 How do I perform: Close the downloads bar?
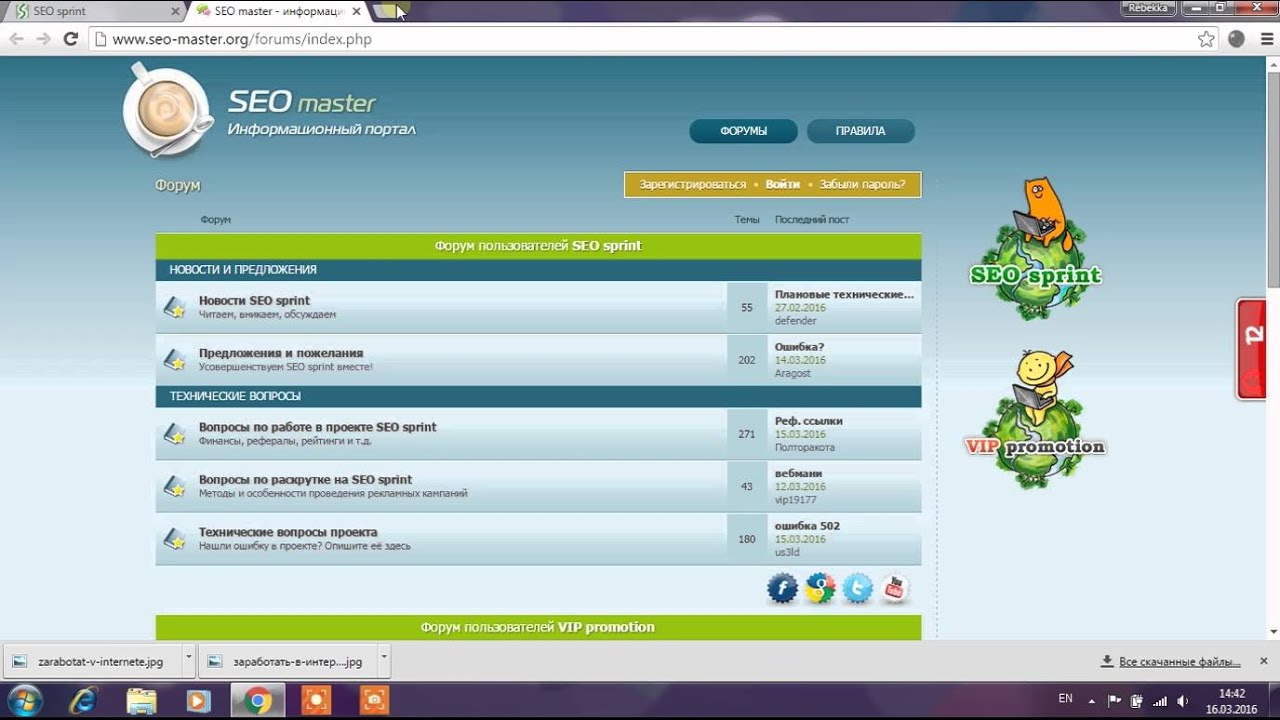[1263, 661]
